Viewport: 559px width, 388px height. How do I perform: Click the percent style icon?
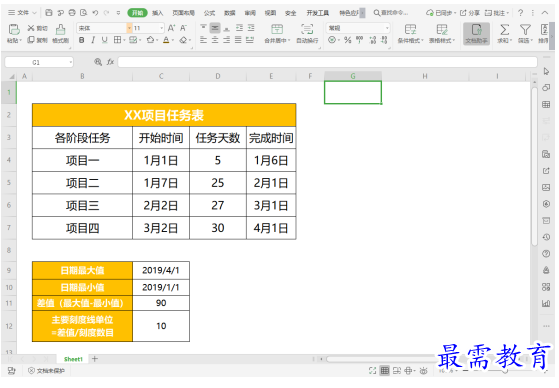pyautogui.click(x=348, y=40)
